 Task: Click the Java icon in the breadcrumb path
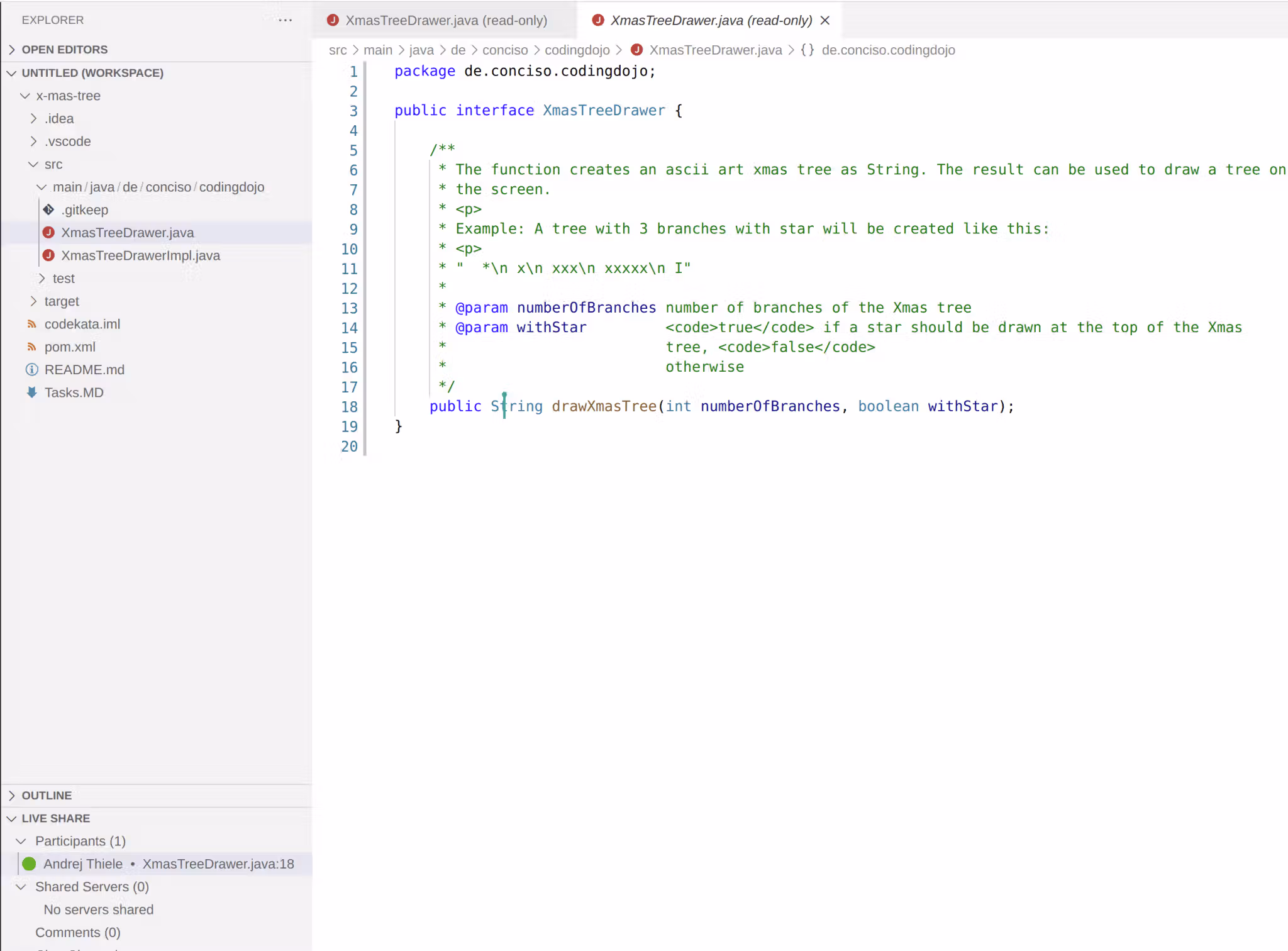pyautogui.click(x=636, y=50)
